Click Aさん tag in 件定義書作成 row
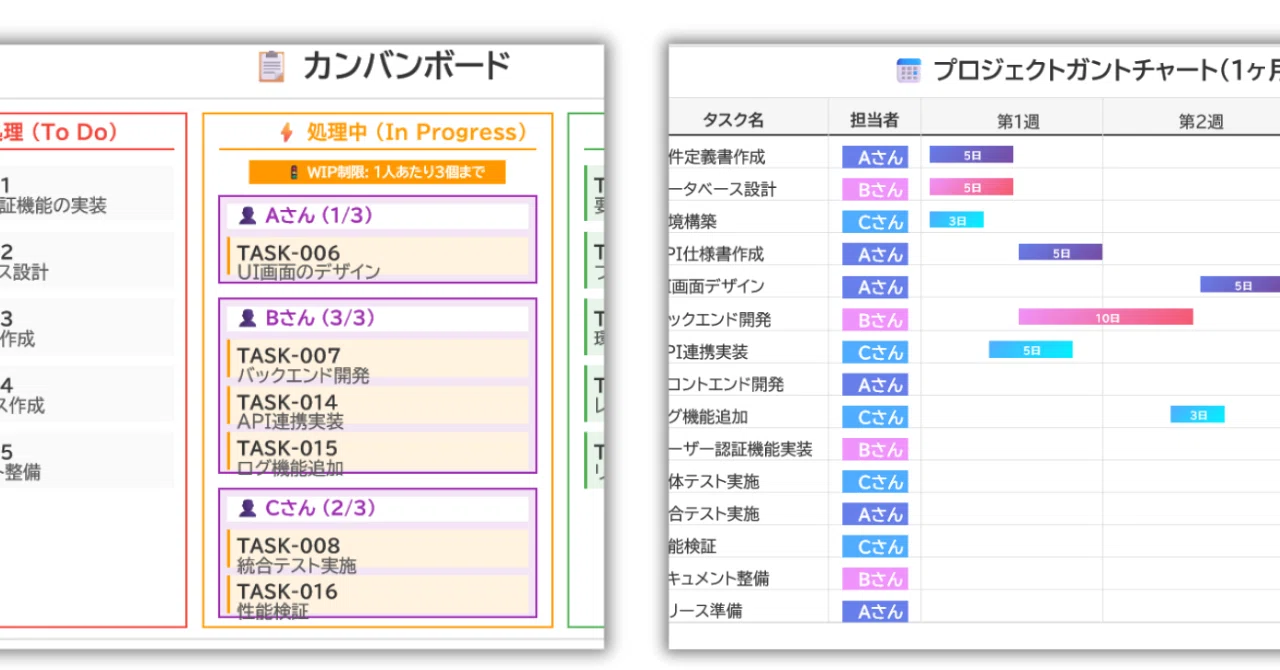 click(x=875, y=157)
